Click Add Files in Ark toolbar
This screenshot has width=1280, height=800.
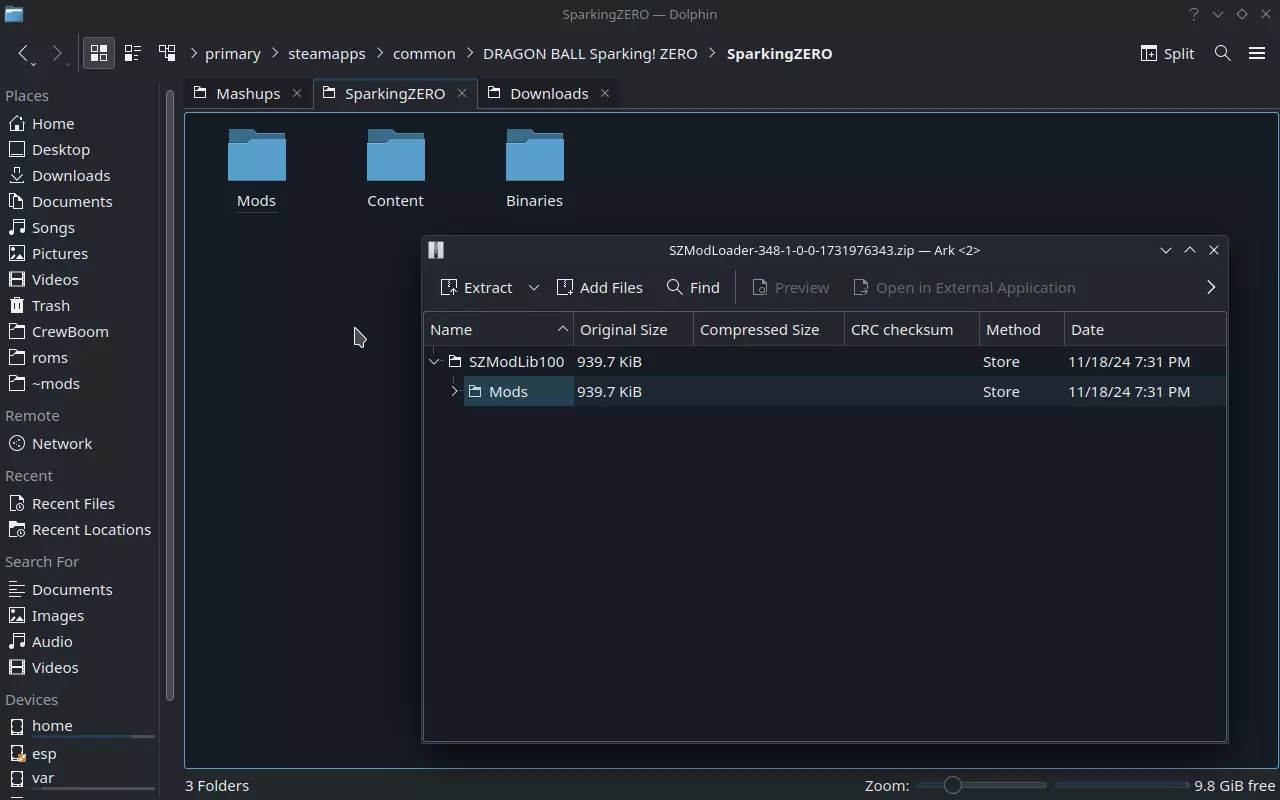(600, 287)
